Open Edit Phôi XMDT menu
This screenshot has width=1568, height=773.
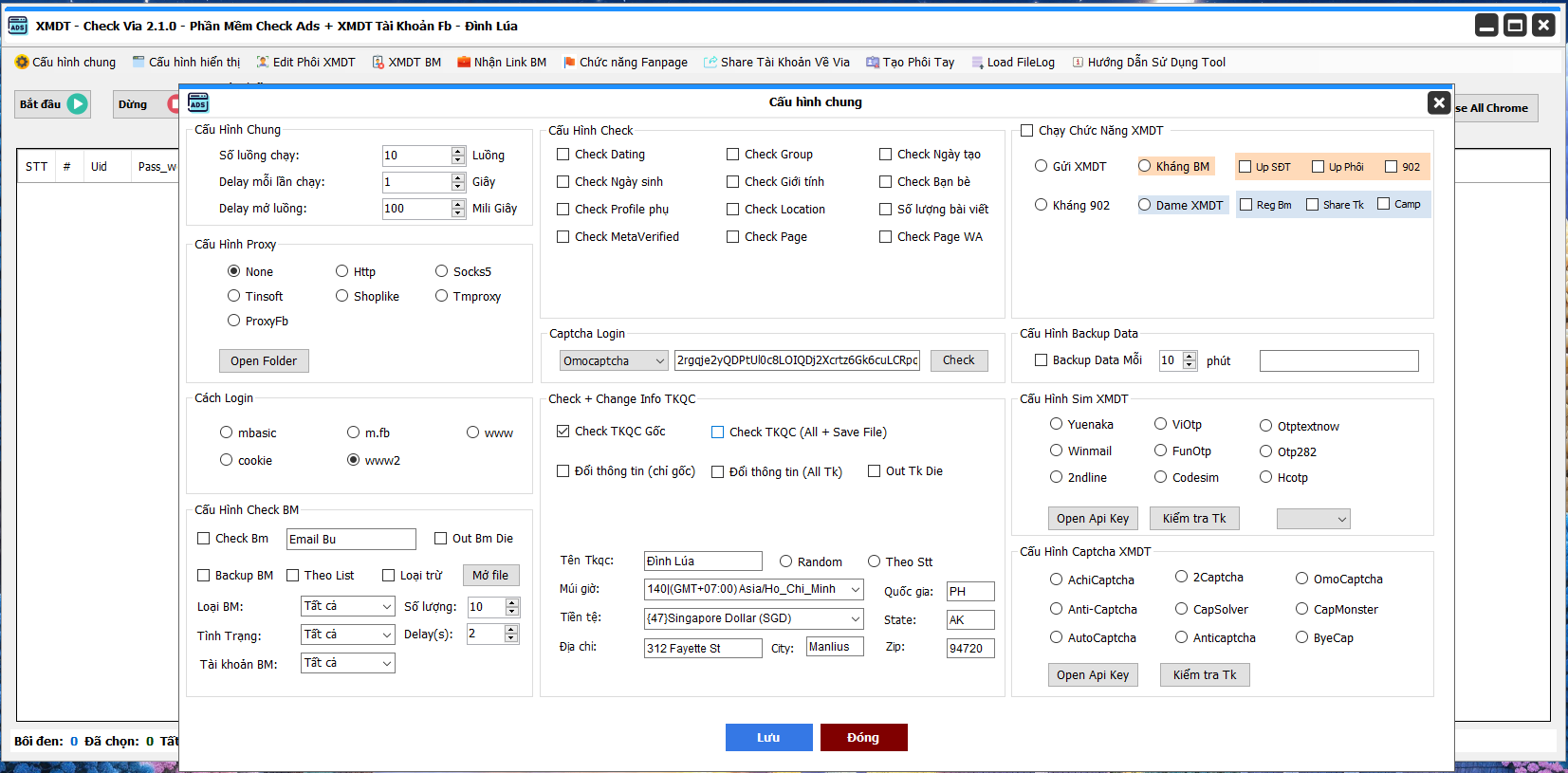point(305,62)
